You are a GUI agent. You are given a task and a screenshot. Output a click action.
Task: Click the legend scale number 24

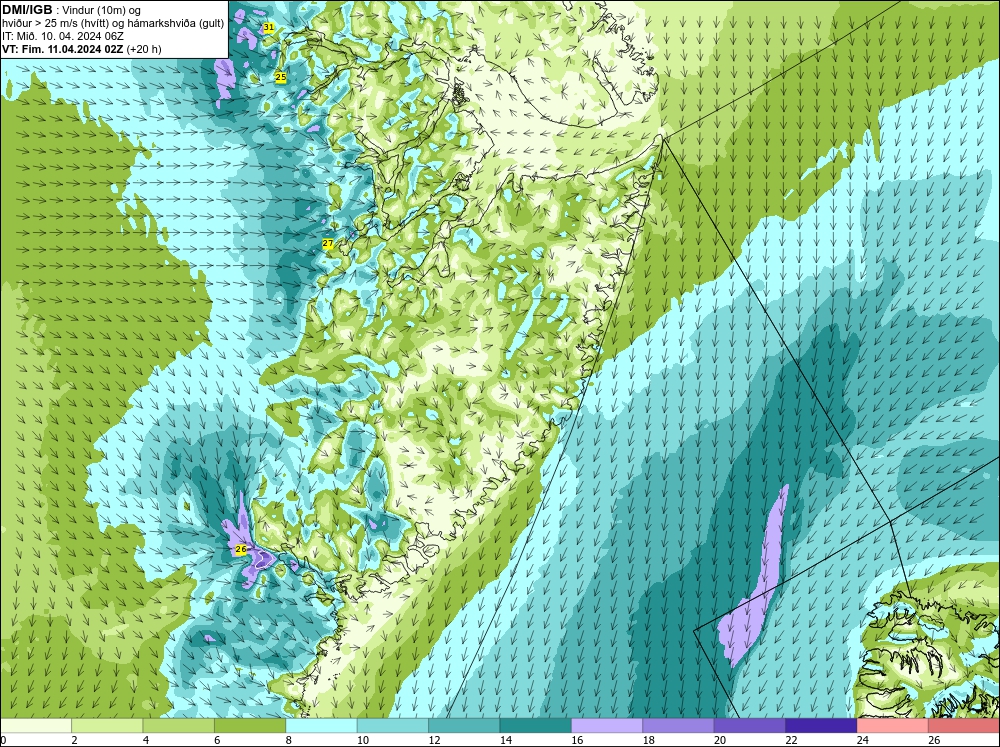click(862, 740)
